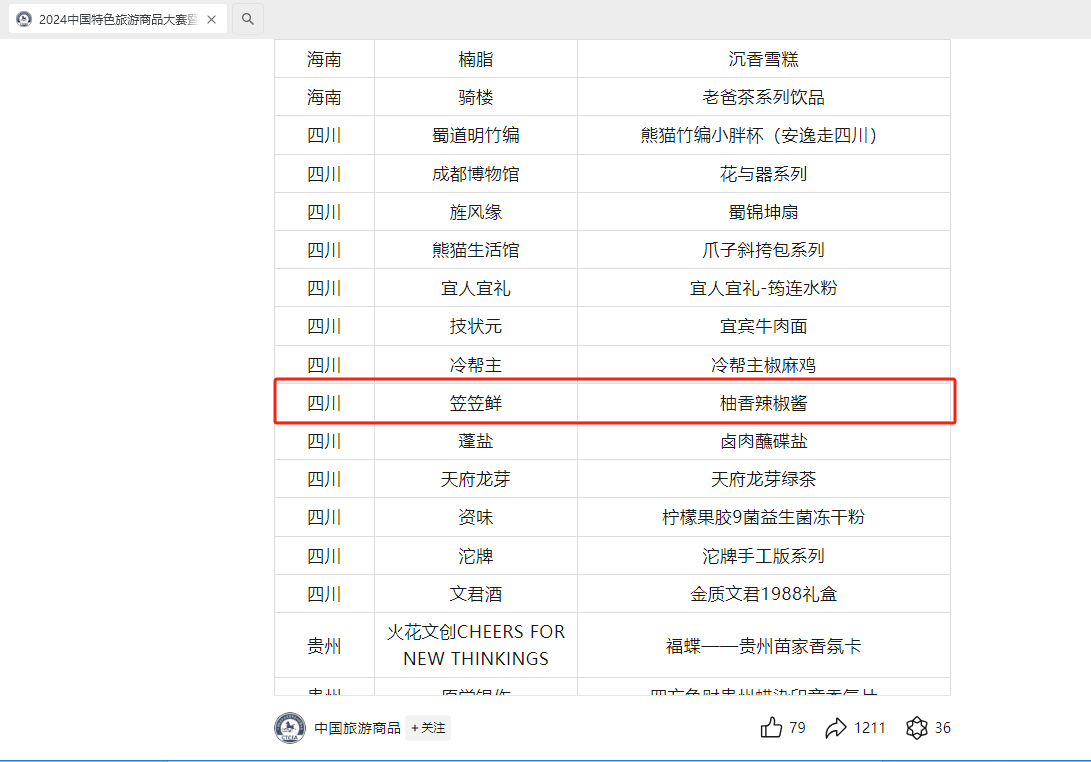The image size is (1091, 762).
Task: Select the brand cell 沱牌
Action: [476, 556]
